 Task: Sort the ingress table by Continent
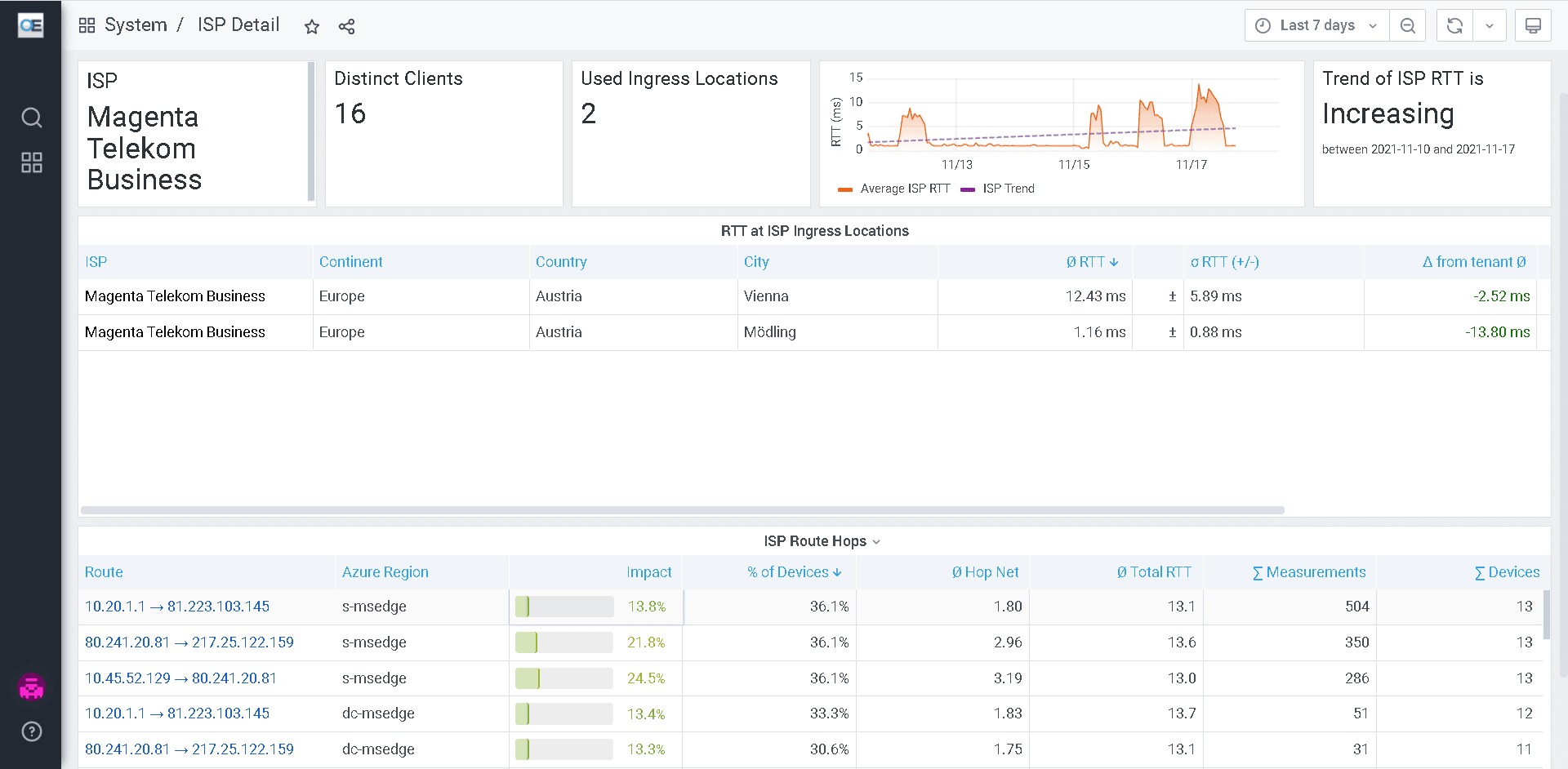[x=350, y=262]
